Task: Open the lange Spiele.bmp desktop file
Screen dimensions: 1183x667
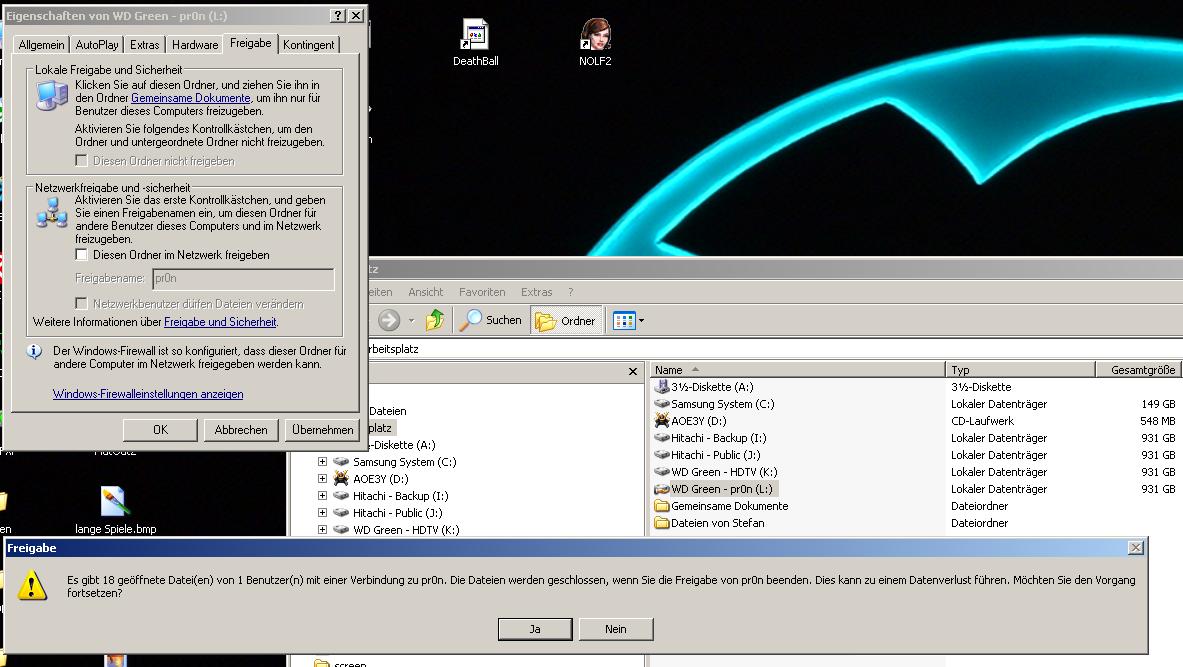Action: pos(115,502)
